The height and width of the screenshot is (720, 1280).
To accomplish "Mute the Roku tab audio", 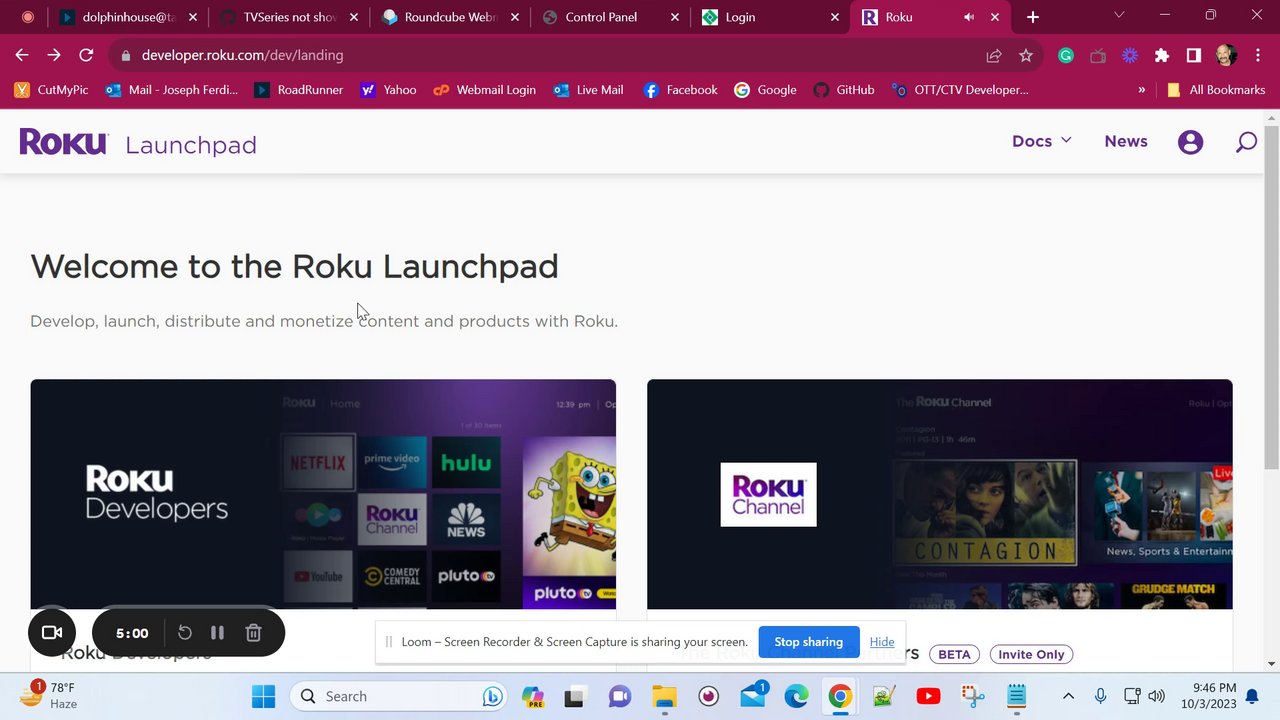I will pos(969,17).
